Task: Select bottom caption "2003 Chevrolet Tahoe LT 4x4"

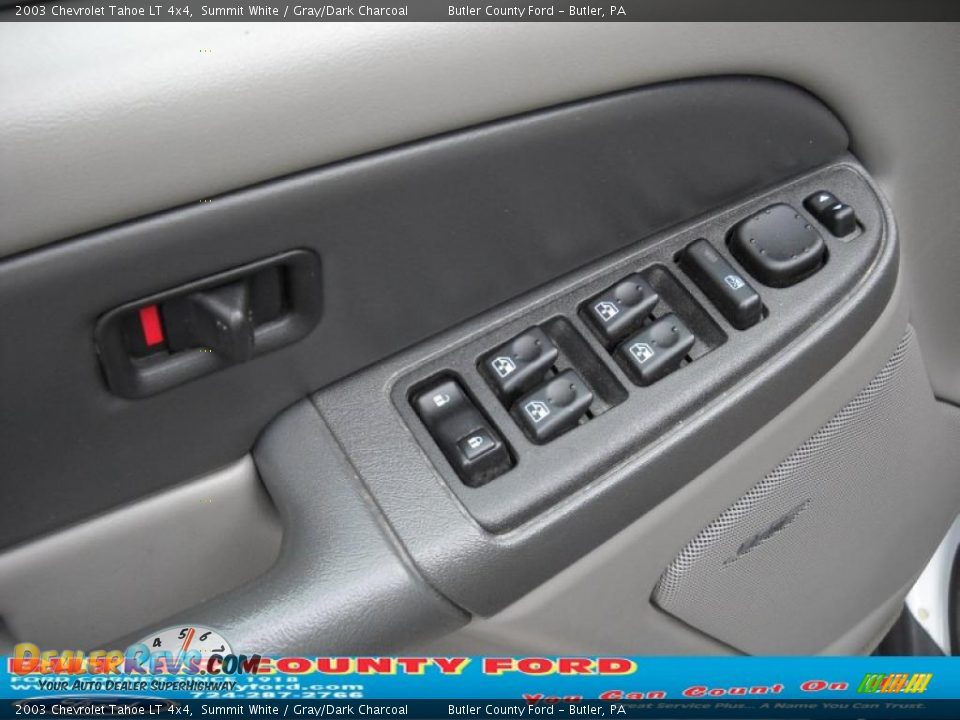Action: tap(103, 710)
